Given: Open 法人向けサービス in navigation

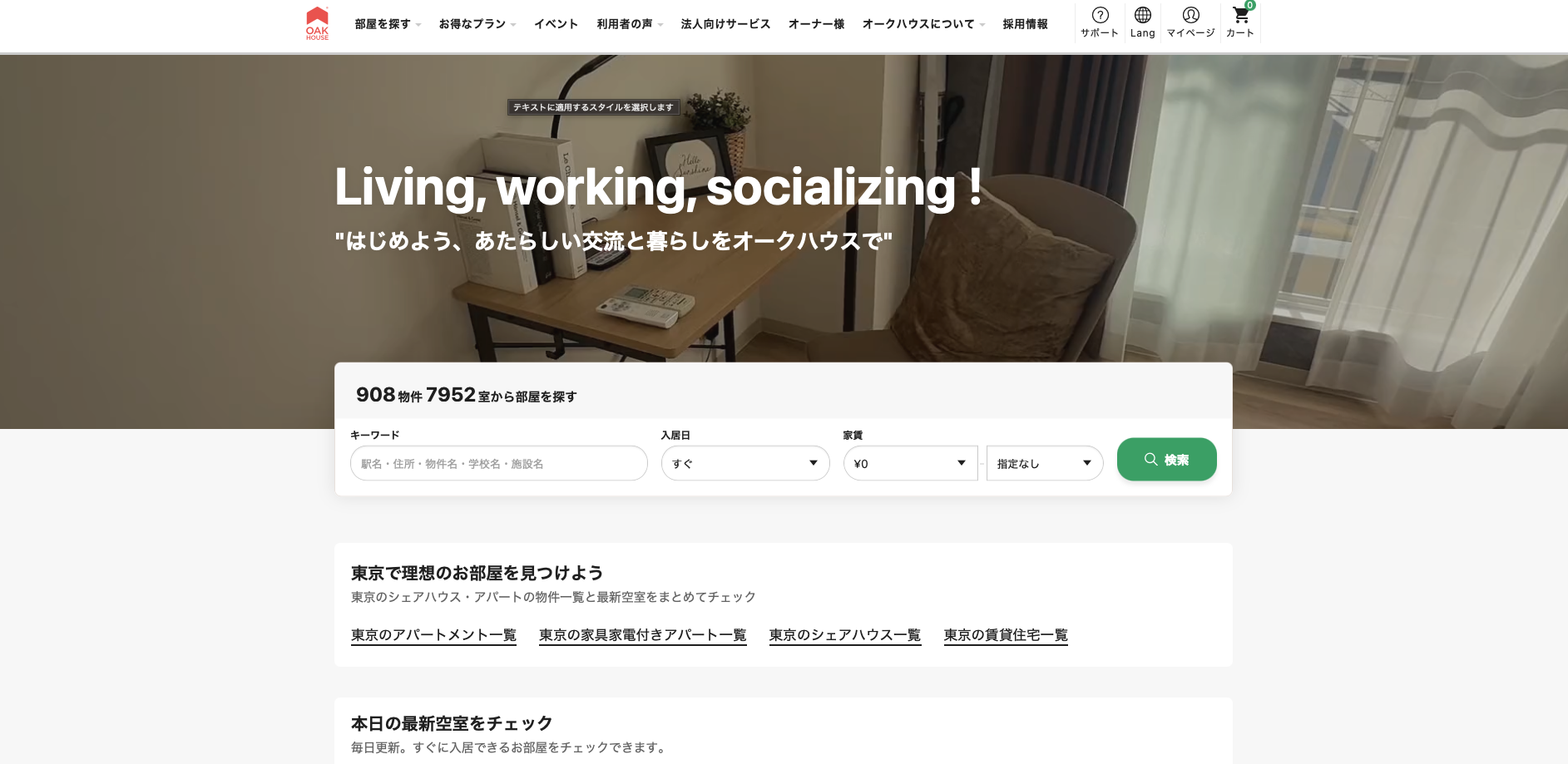Looking at the screenshot, I should tap(725, 24).
